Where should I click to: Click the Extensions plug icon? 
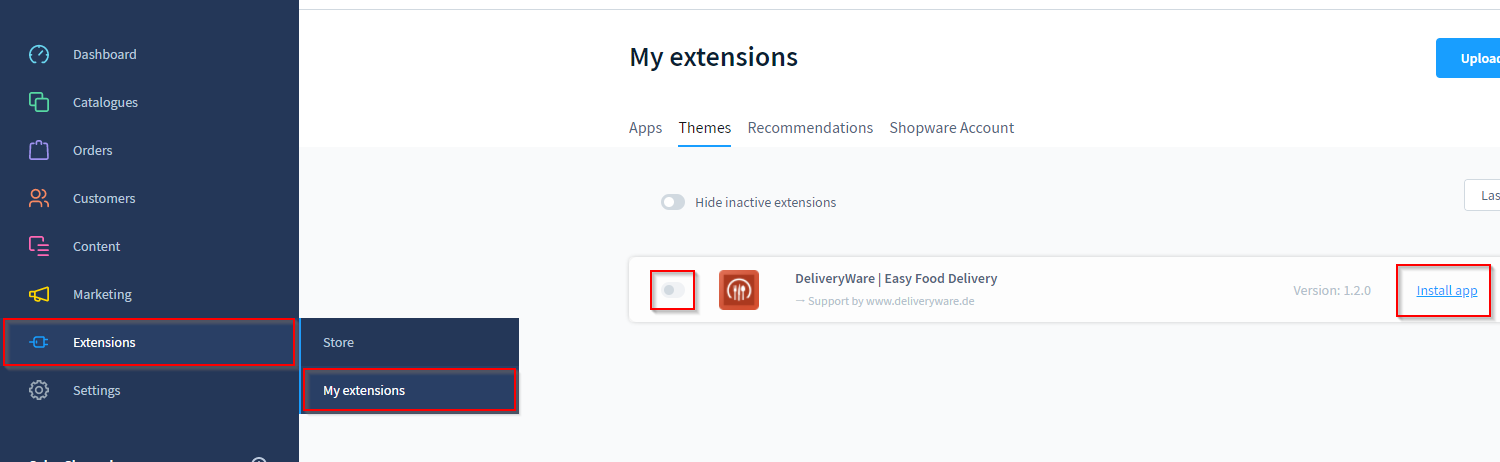(39, 342)
